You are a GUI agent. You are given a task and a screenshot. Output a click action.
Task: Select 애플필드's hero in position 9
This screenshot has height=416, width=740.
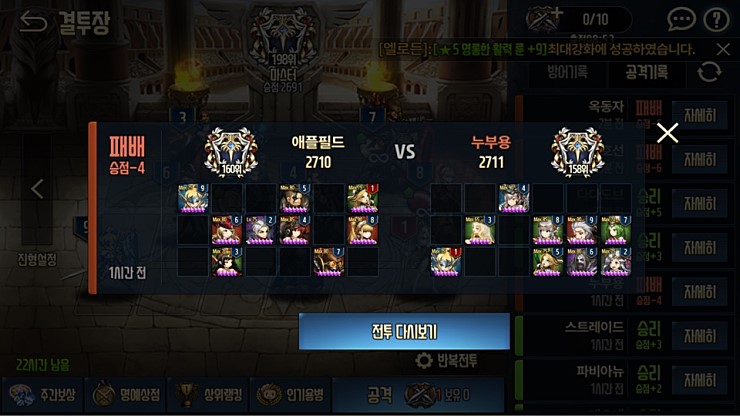(x=193, y=198)
